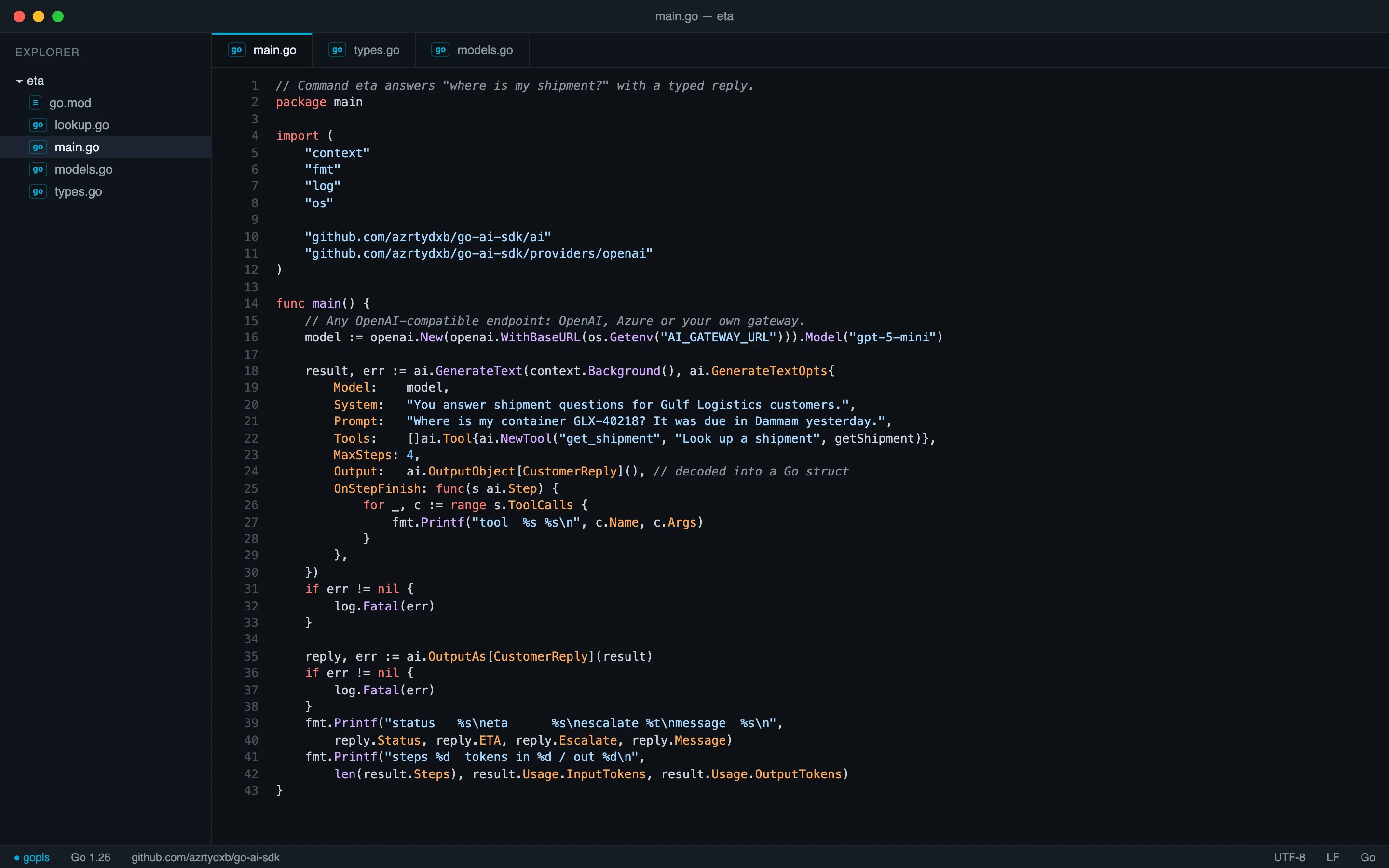Image resolution: width=1389 pixels, height=868 pixels.
Task: Click the gopls status bar entry
Action: pos(31,858)
